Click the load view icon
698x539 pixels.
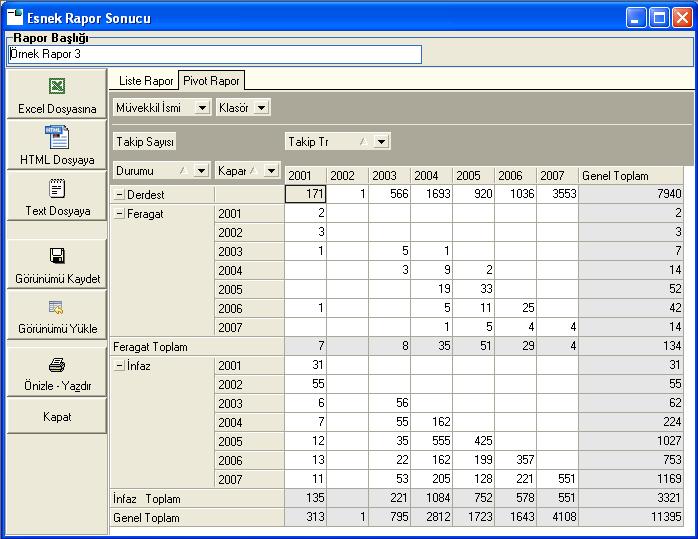coord(56,307)
